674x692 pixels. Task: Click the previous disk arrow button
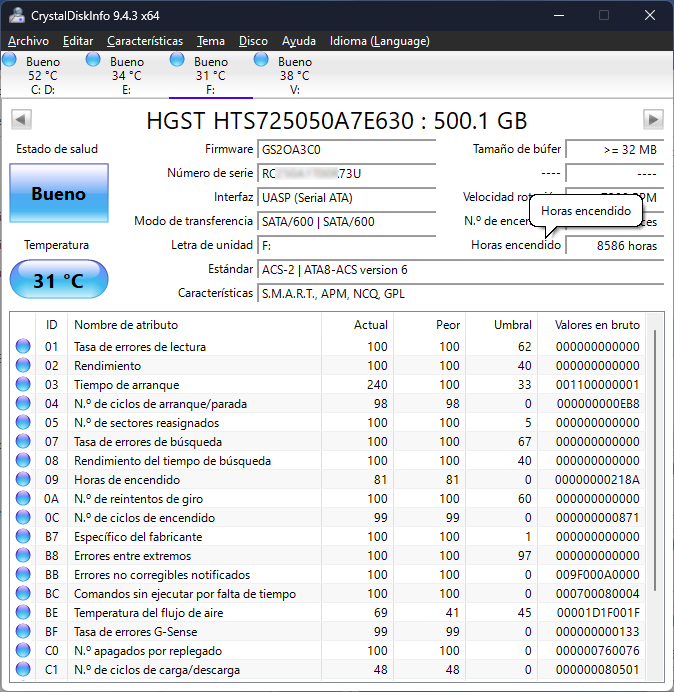click(21, 120)
